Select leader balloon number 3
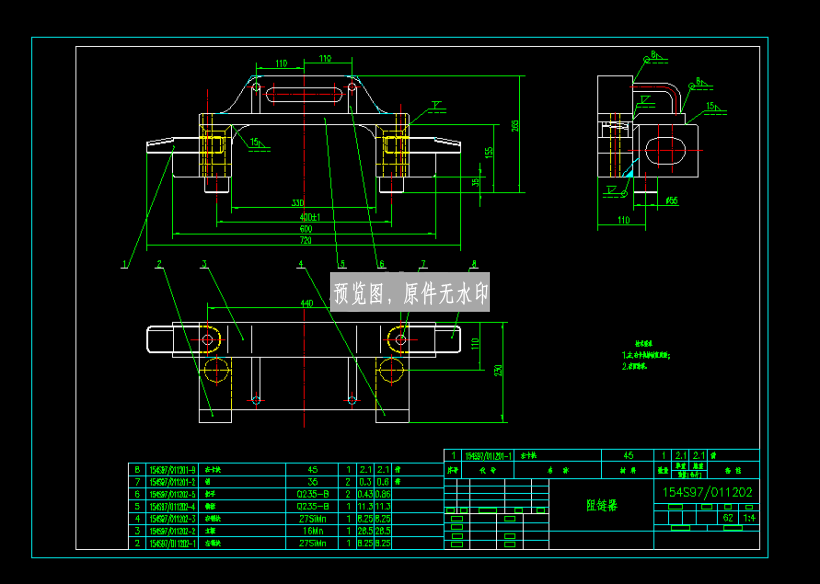Viewport: 820px width, 584px height. click(x=204, y=264)
